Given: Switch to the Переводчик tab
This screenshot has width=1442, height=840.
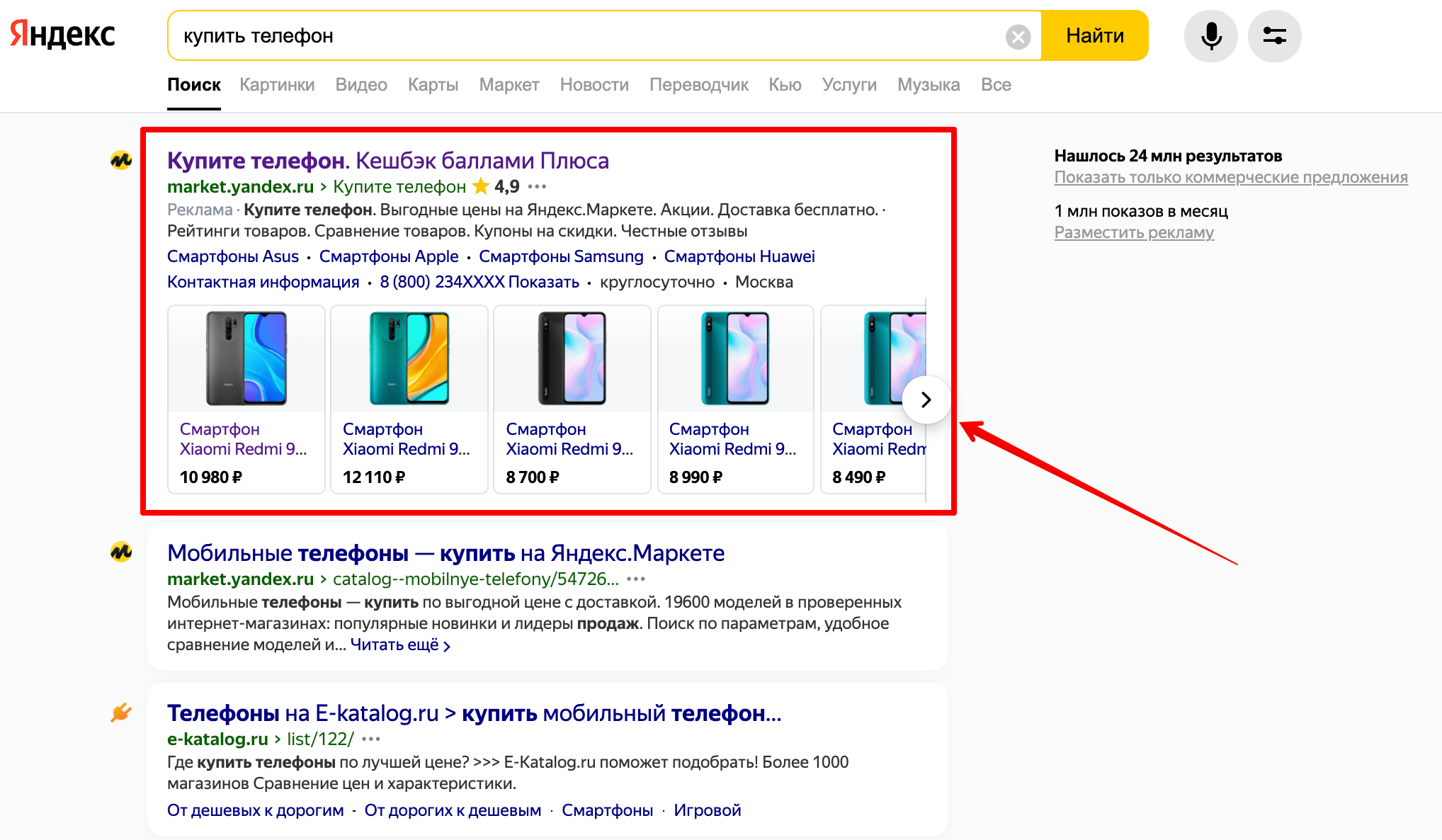Looking at the screenshot, I should click(699, 85).
